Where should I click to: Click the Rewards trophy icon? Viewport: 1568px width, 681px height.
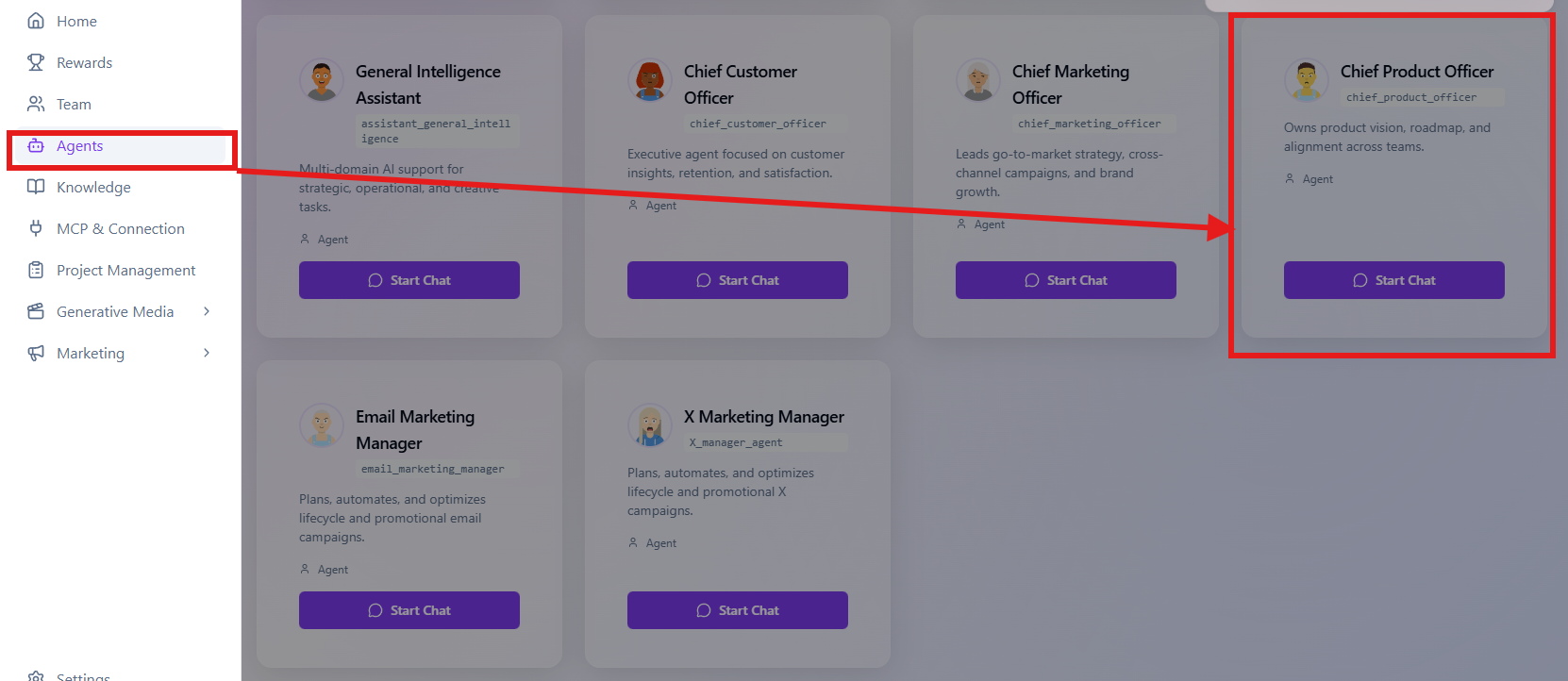click(x=34, y=62)
